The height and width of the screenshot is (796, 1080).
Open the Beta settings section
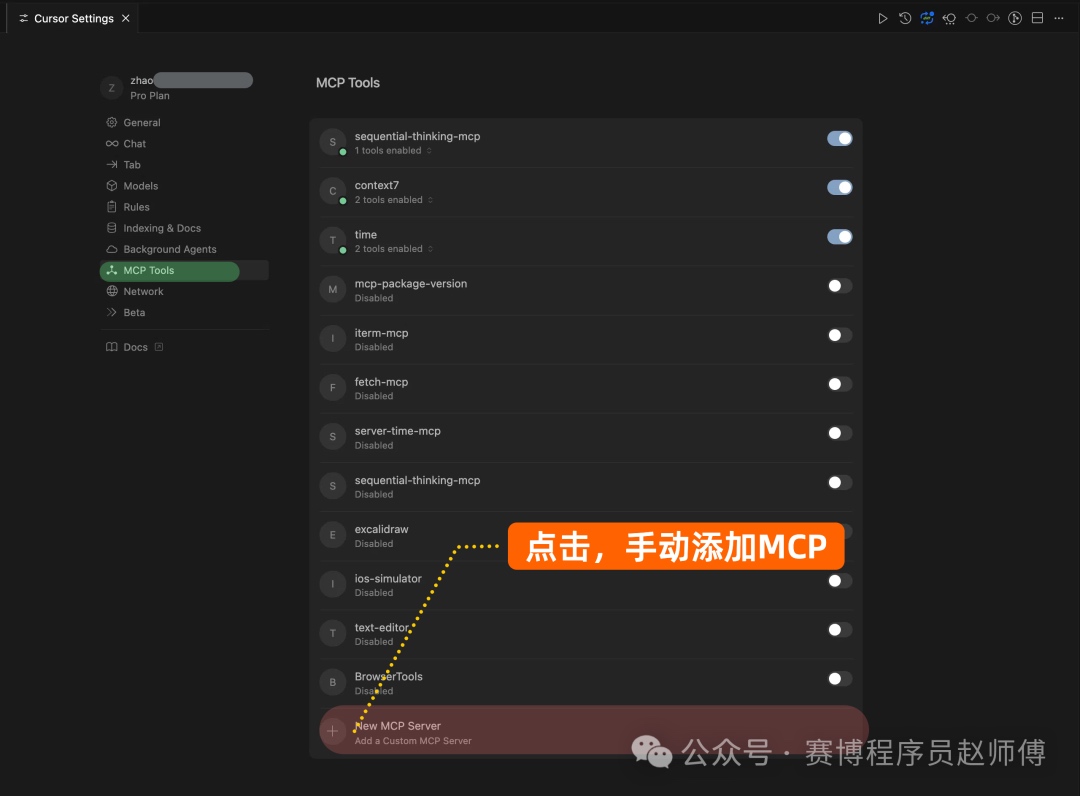[184, 313]
